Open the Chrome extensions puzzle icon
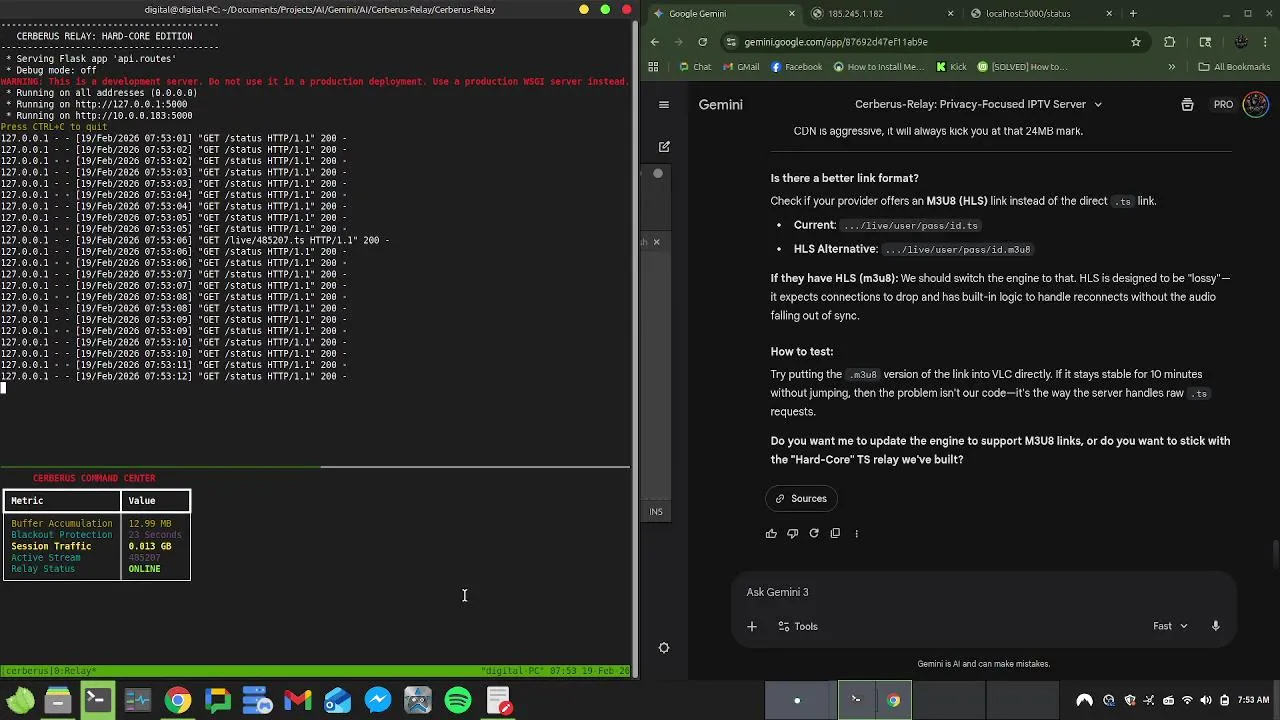Screen dimensions: 1280x720 (x=1170, y=42)
